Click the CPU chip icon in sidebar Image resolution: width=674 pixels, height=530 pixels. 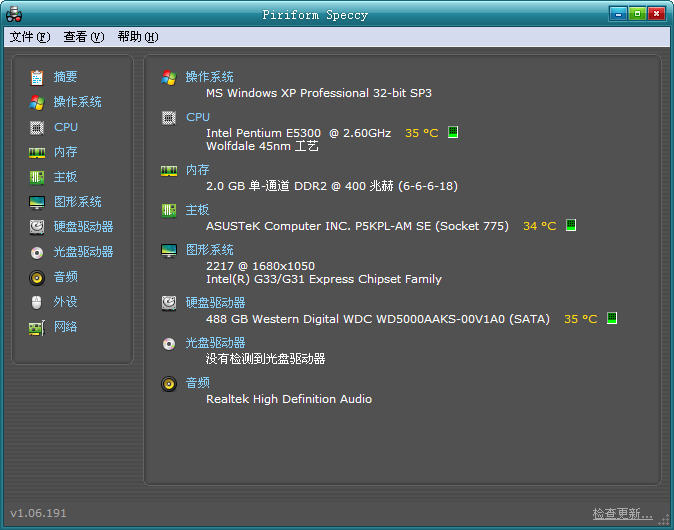click(37, 127)
